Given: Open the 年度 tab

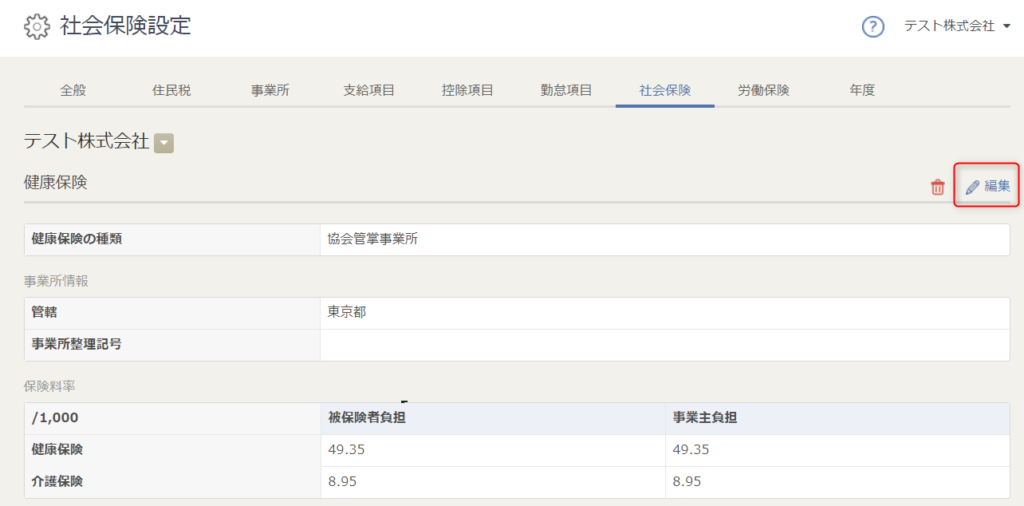Looking at the screenshot, I should click(x=862, y=91).
